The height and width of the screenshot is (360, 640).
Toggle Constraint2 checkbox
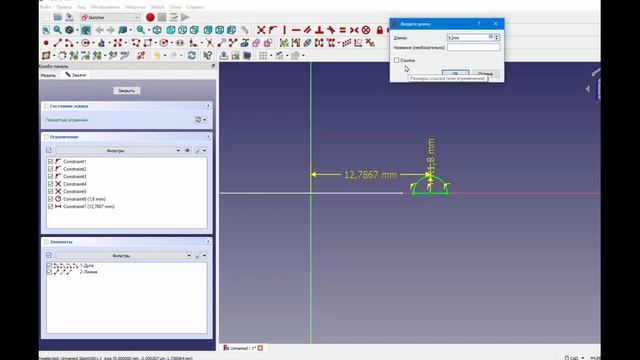pos(51,169)
